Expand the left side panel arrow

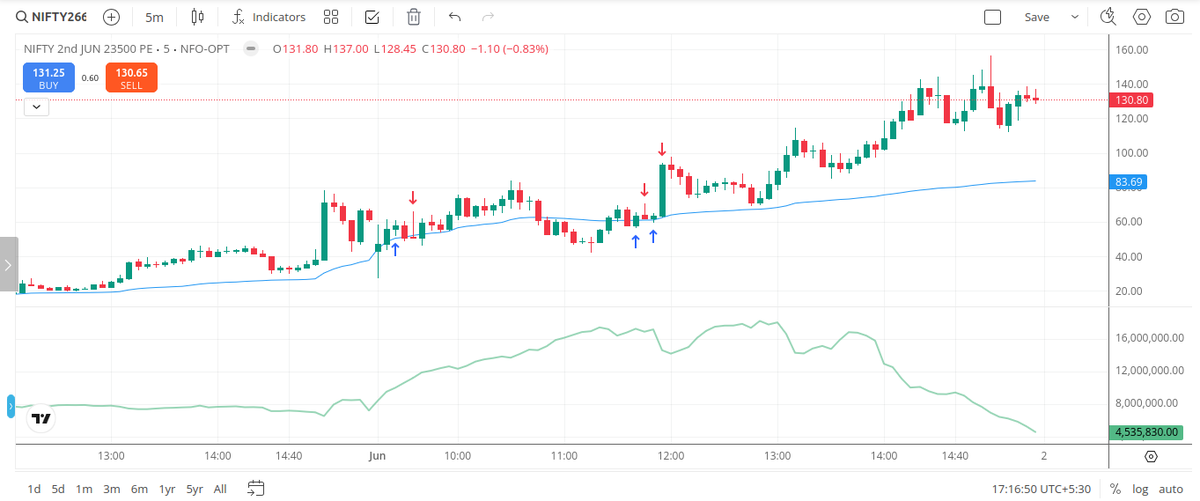click(x=8, y=266)
